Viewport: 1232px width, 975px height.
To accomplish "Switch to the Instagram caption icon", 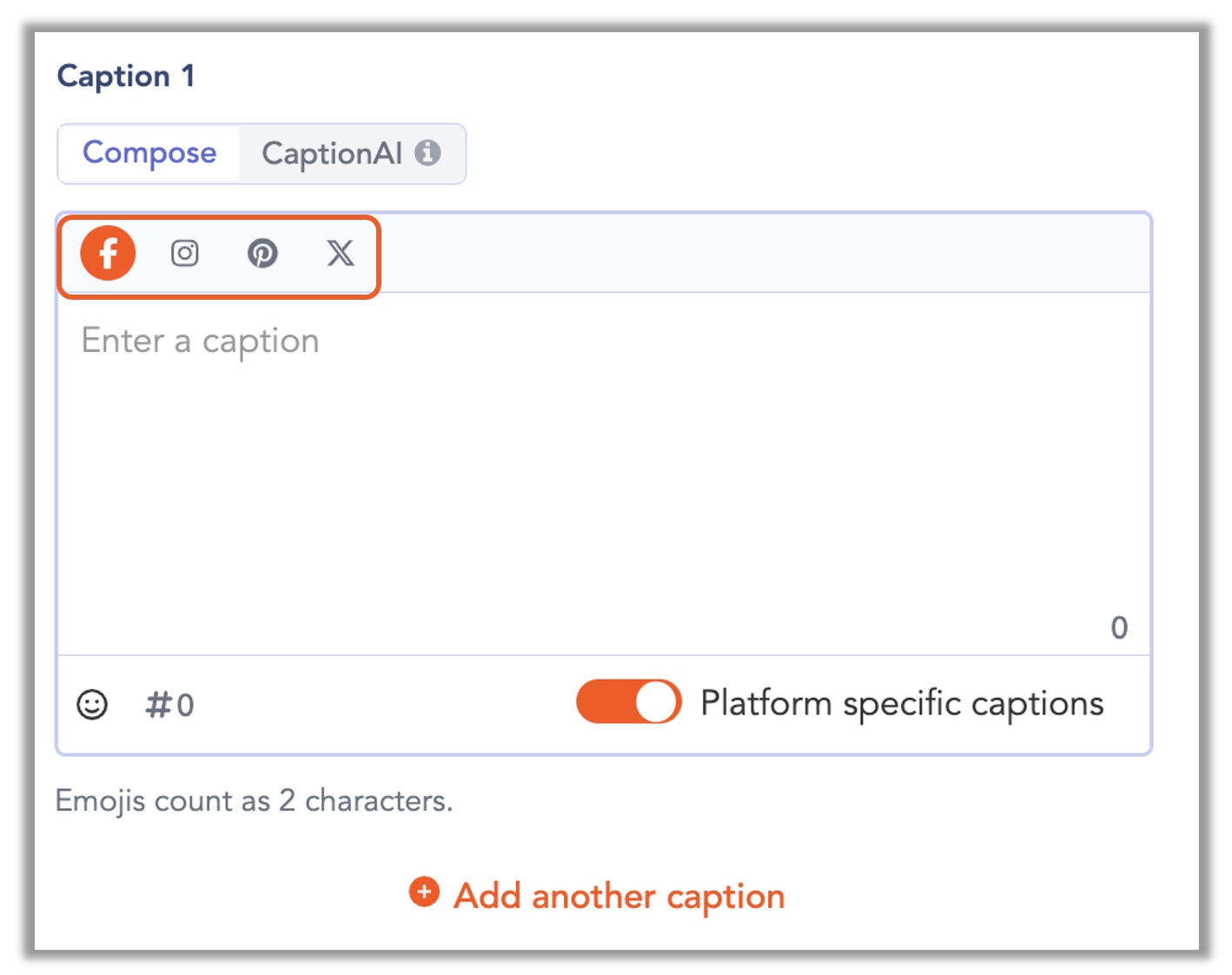I will pos(184,253).
